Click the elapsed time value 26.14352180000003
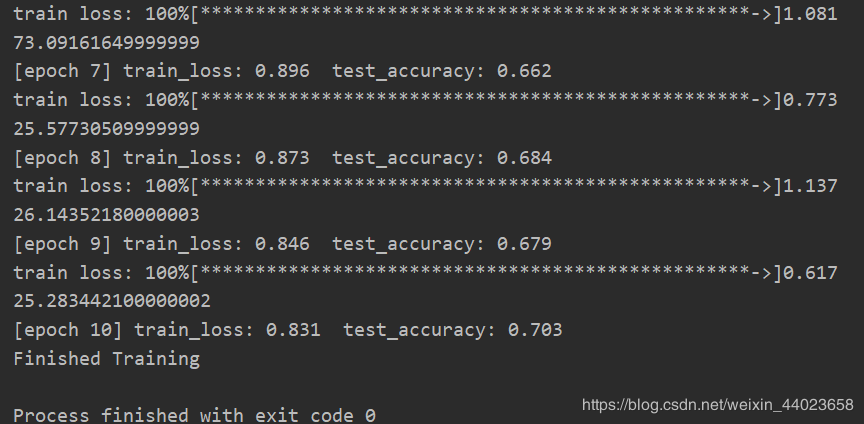864x424 pixels. pyautogui.click(x=106, y=215)
